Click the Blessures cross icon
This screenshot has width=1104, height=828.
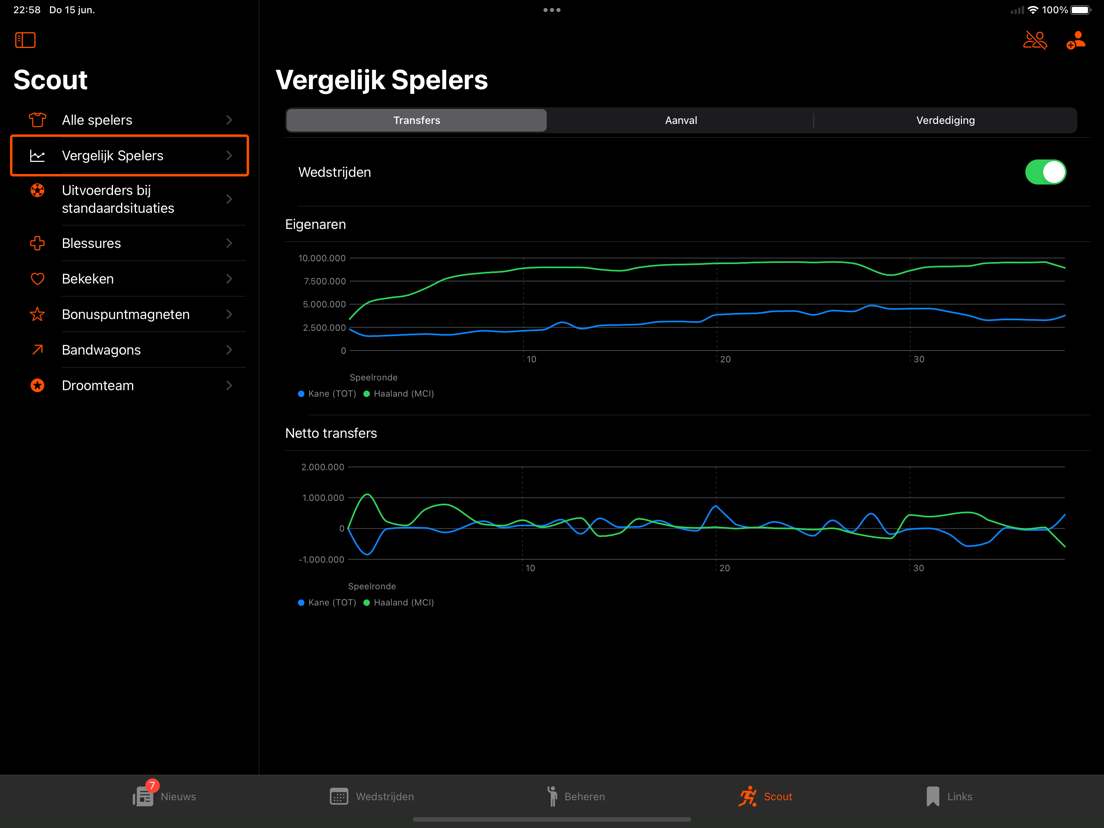tap(37, 243)
